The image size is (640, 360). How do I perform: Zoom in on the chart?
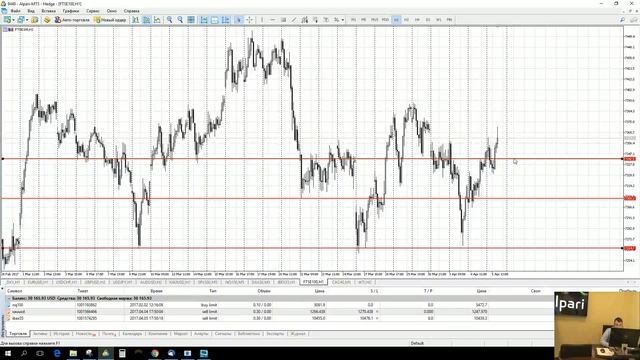pos(169,20)
